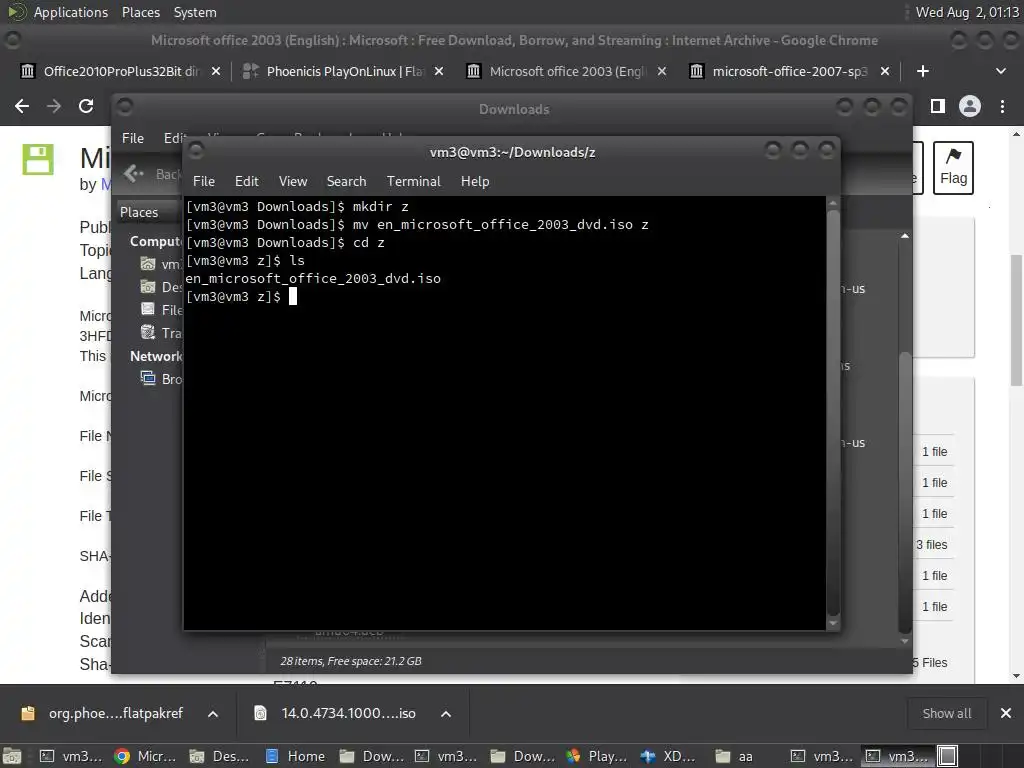Screen dimensions: 1024x768
Task: Close the Microsoft office 2003 tab
Action: click(662, 71)
